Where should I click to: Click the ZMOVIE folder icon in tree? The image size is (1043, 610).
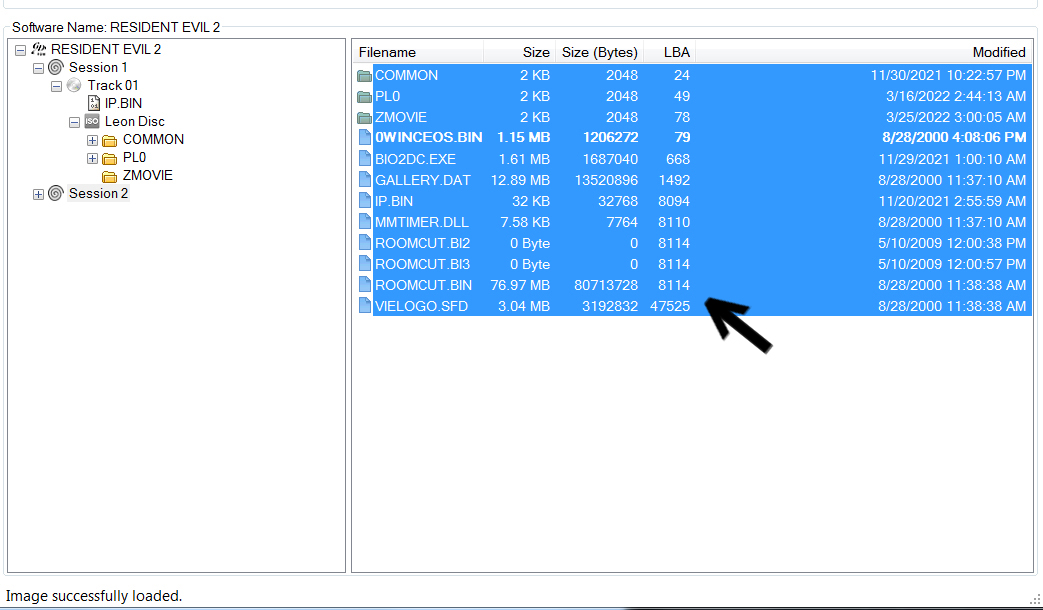110,176
